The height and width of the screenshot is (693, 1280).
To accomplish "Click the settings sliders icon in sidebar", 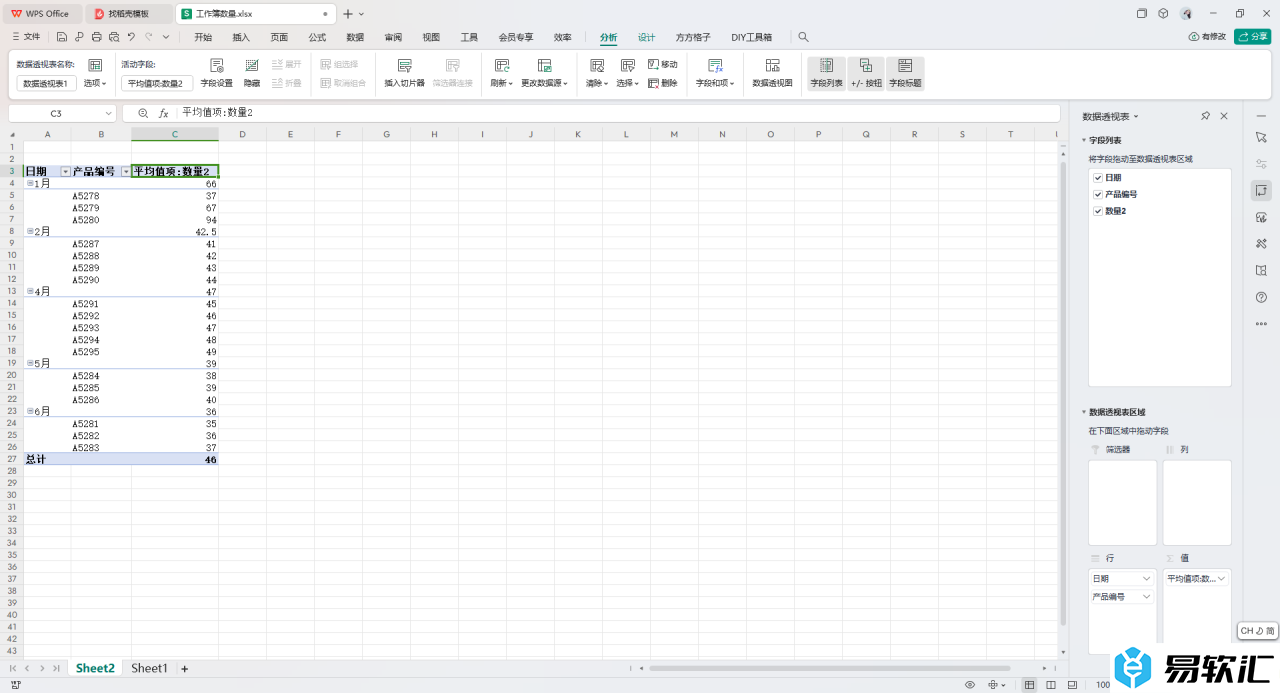I will [x=1261, y=164].
